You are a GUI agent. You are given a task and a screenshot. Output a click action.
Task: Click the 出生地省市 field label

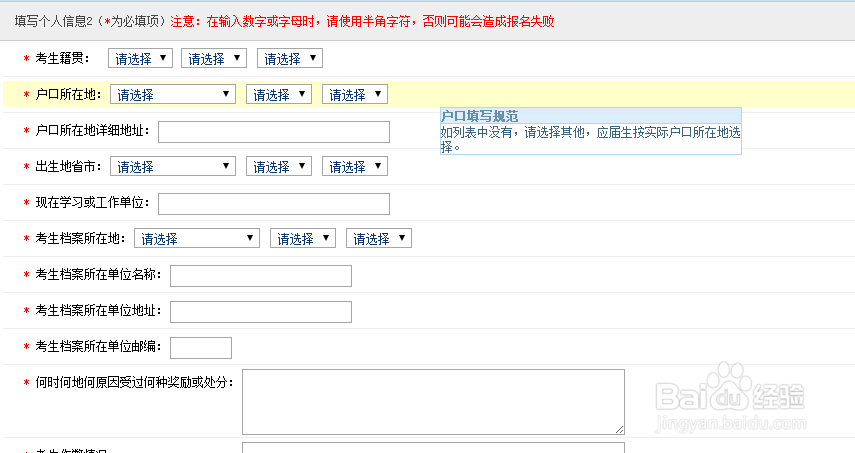pyautogui.click(x=68, y=166)
